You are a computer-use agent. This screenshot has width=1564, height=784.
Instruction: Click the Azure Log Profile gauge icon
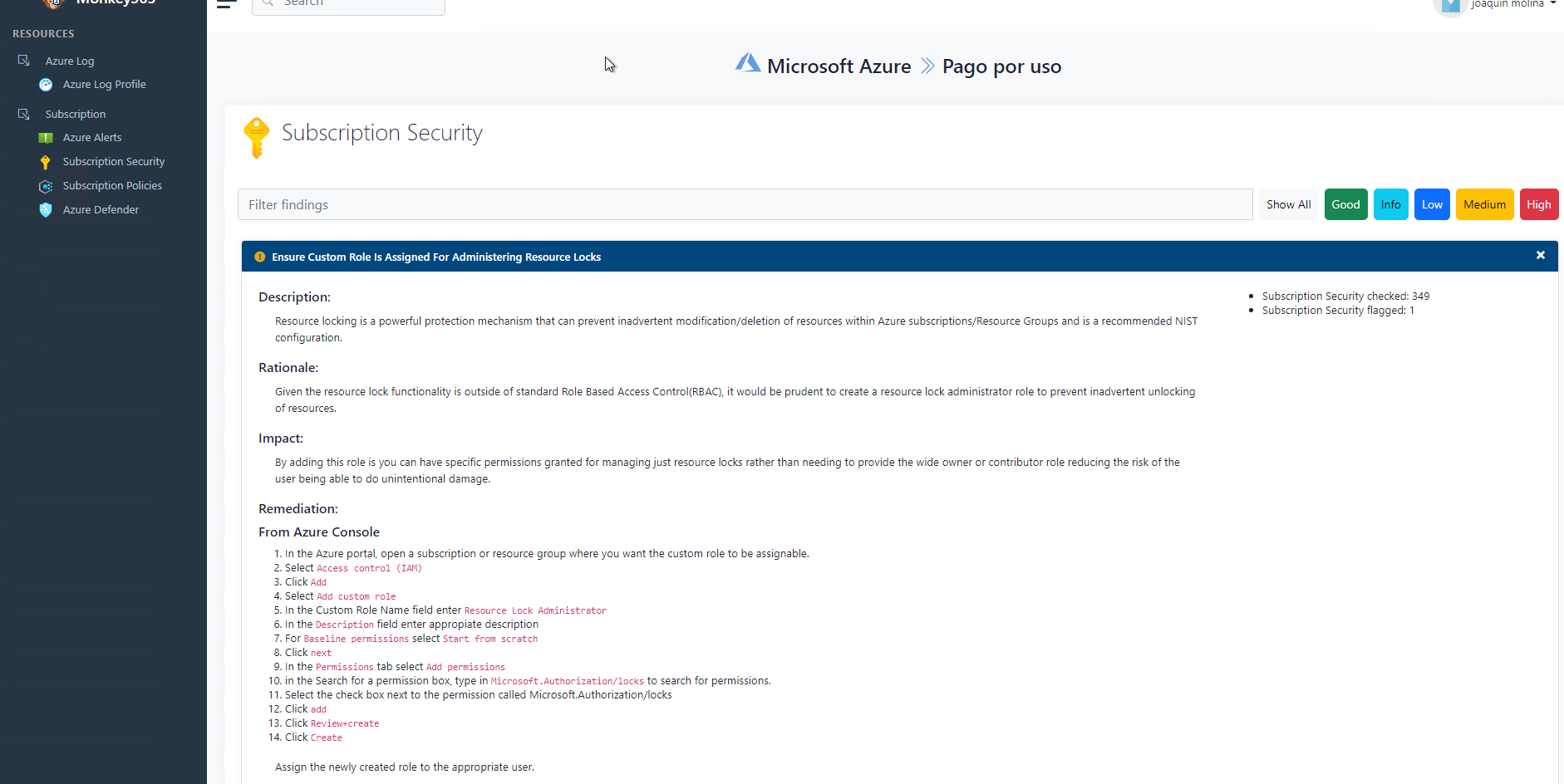tap(46, 85)
